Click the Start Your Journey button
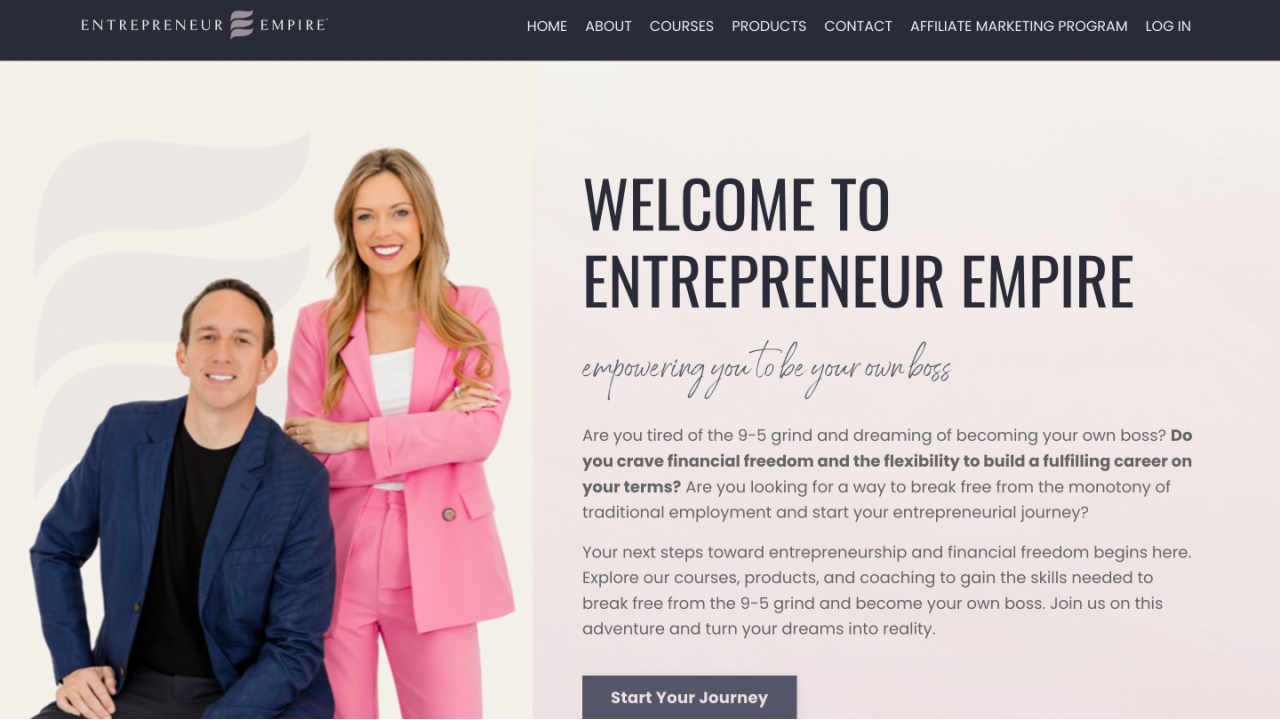The height and width of the screenshot is (720, 1280). (x=689, y=698)
